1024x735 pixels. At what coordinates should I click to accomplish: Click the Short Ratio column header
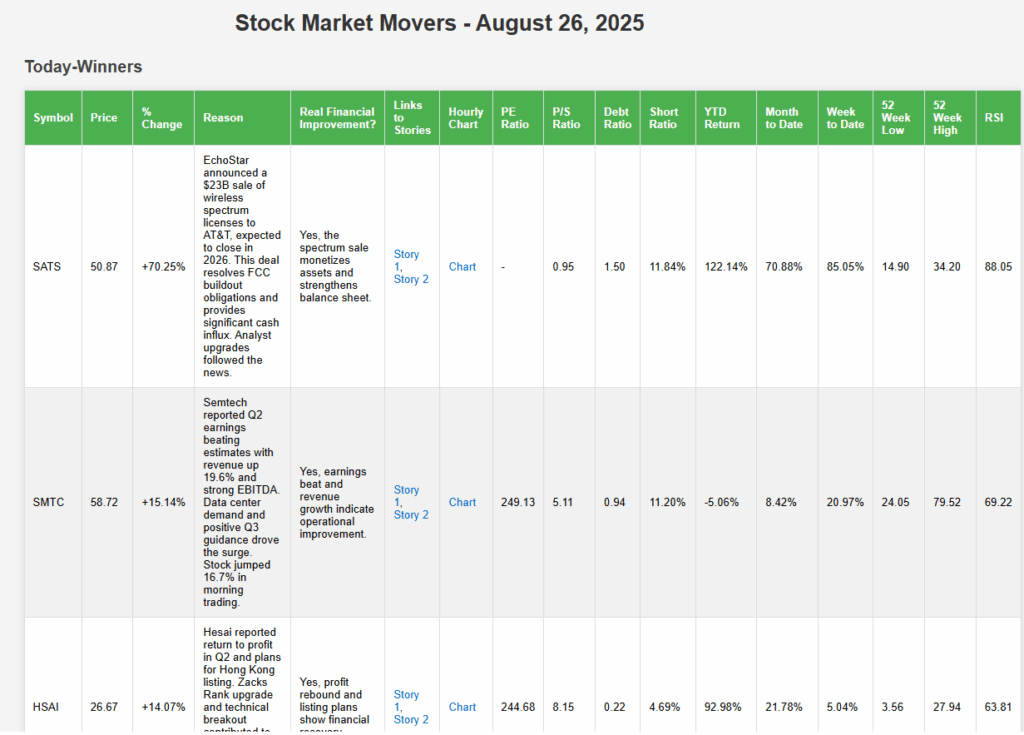pos(664,118)
